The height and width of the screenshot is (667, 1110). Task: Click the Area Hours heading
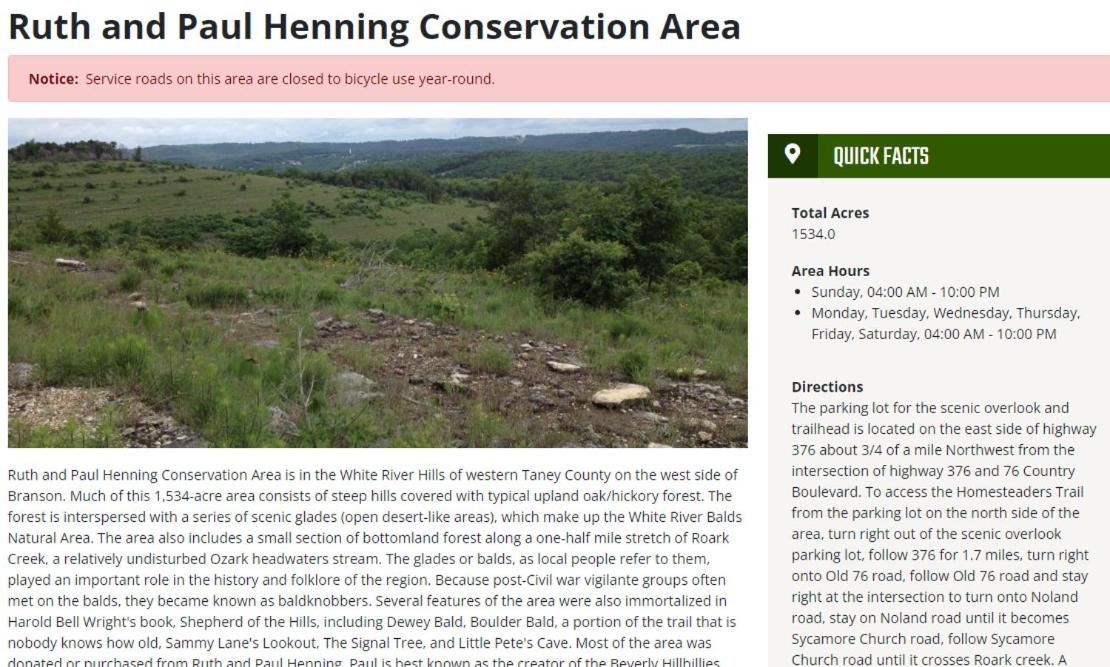click(x=830, y=270)
